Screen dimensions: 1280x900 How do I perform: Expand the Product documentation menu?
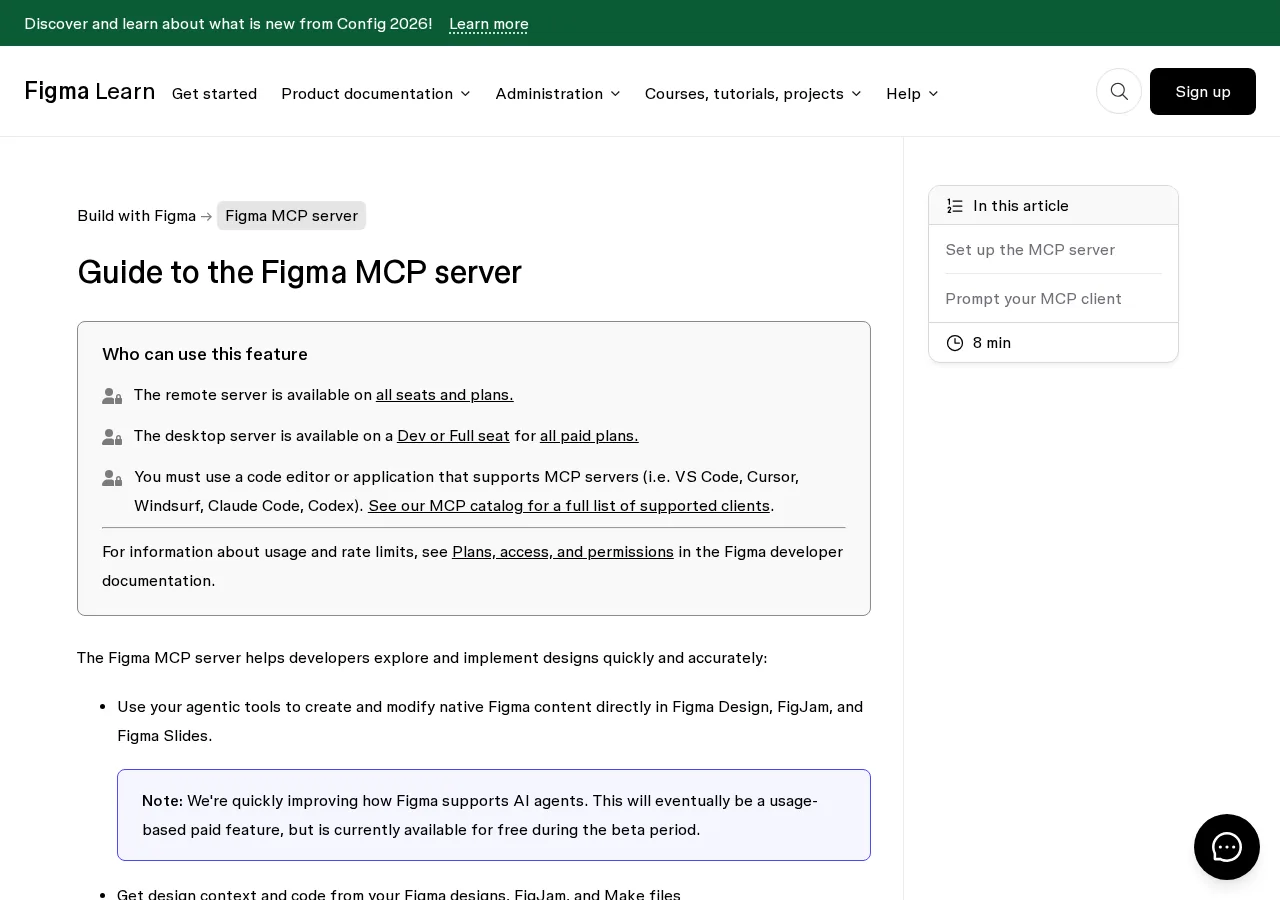[x=376, y=93]
